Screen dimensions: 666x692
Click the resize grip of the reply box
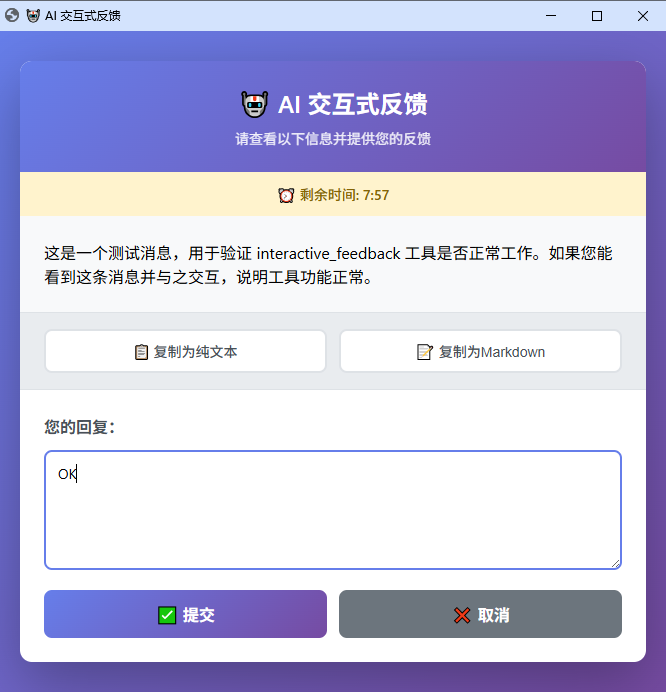pos(615,563)
